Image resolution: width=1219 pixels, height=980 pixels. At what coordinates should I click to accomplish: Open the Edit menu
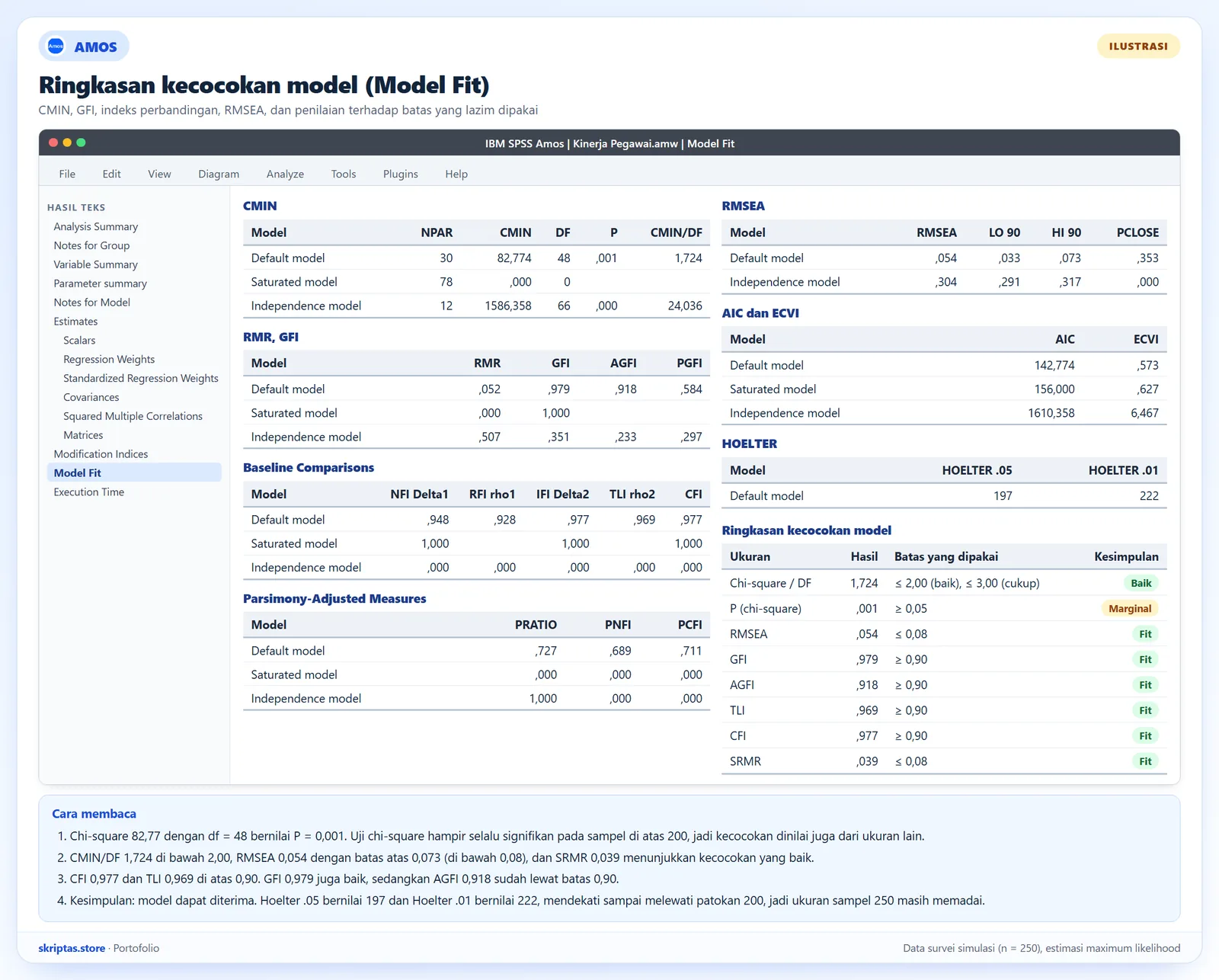coord(111,174)
